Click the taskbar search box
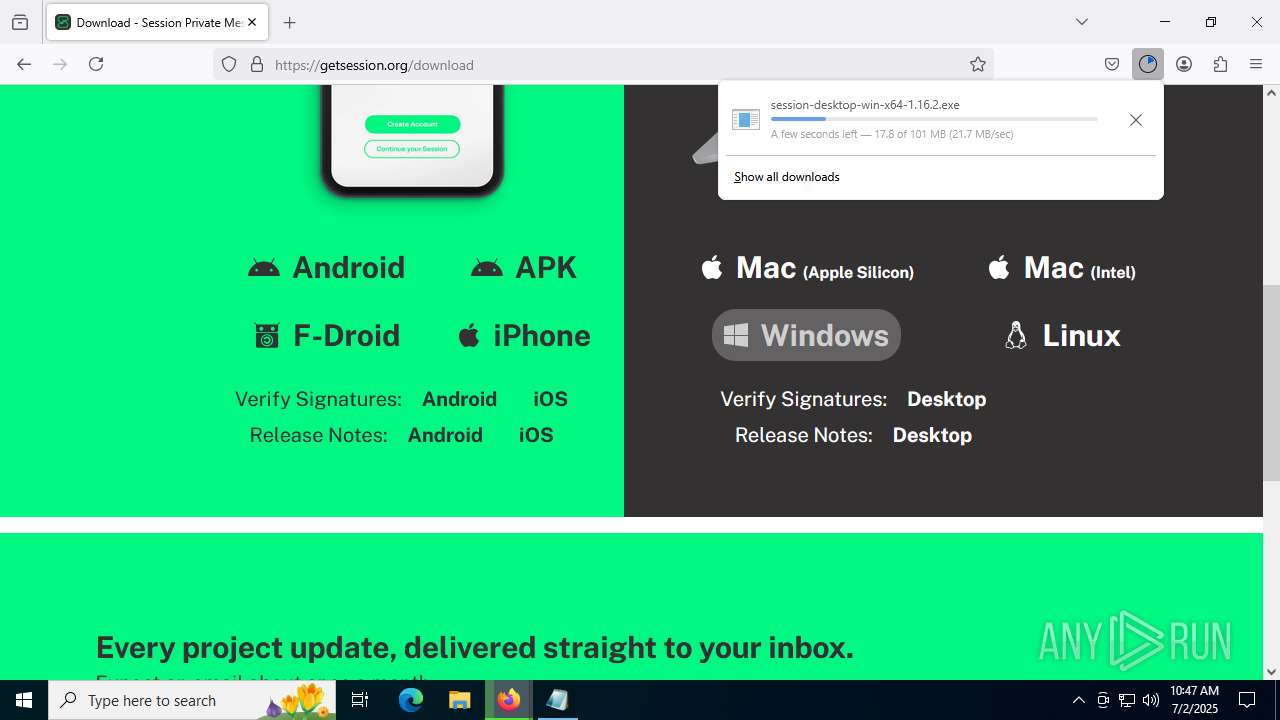The width and height of the screenshot is (1280, 720). [192, 700]
